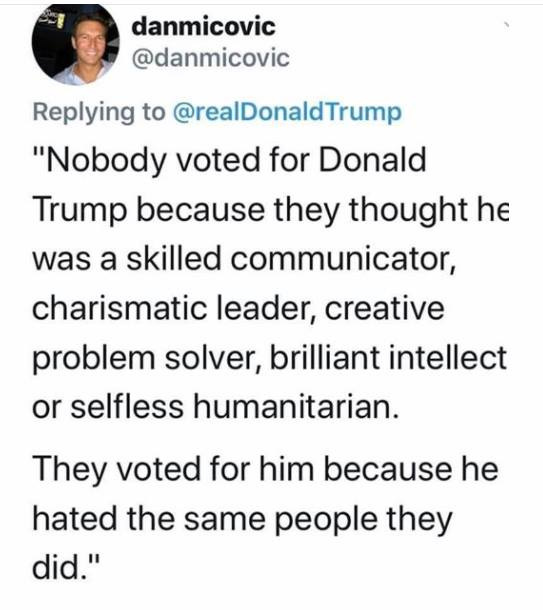Click the closing word "did."
This screenshot has height=610, width=543.
[66, 568]
